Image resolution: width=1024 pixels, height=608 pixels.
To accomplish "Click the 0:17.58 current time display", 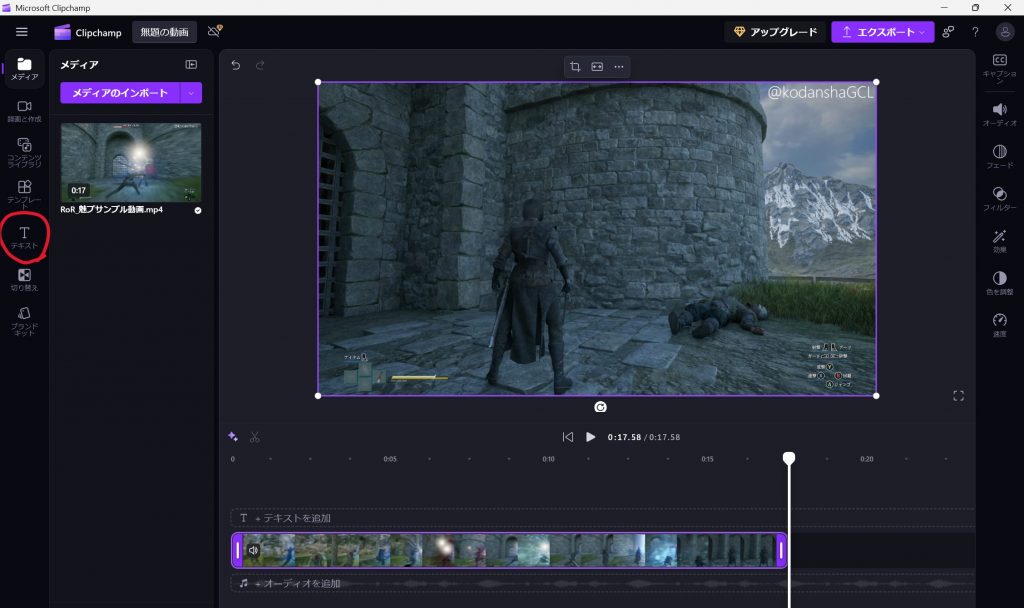I will pyautogui.click(x=624, y=437).
